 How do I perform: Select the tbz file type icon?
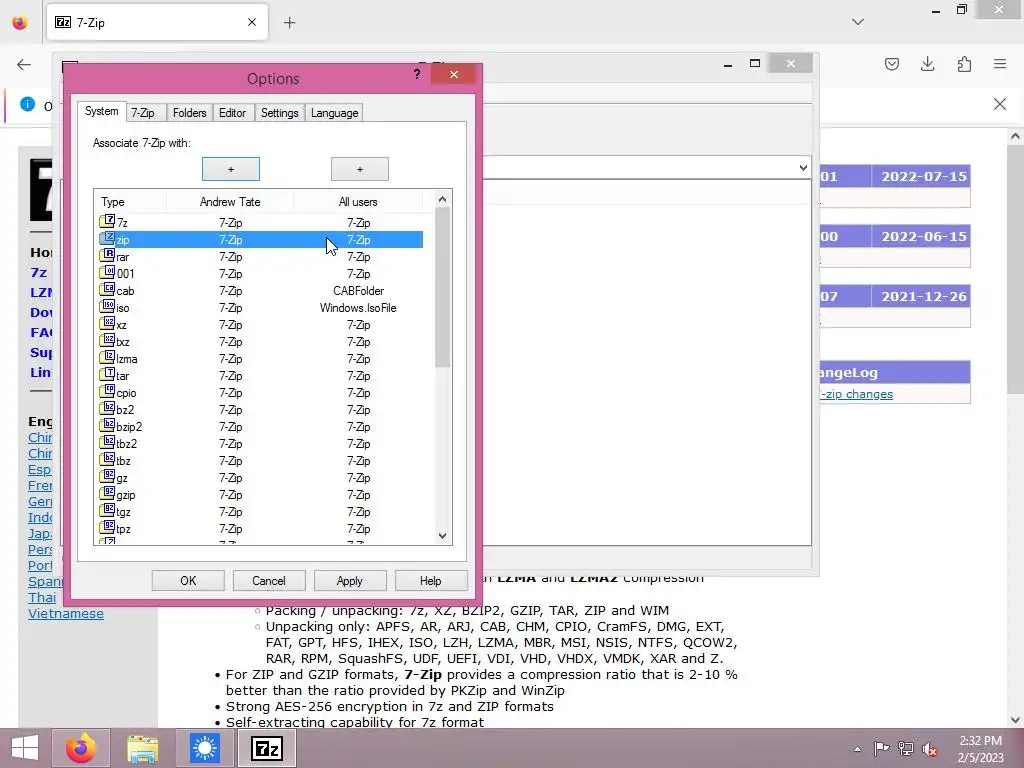tap(107, 460)
